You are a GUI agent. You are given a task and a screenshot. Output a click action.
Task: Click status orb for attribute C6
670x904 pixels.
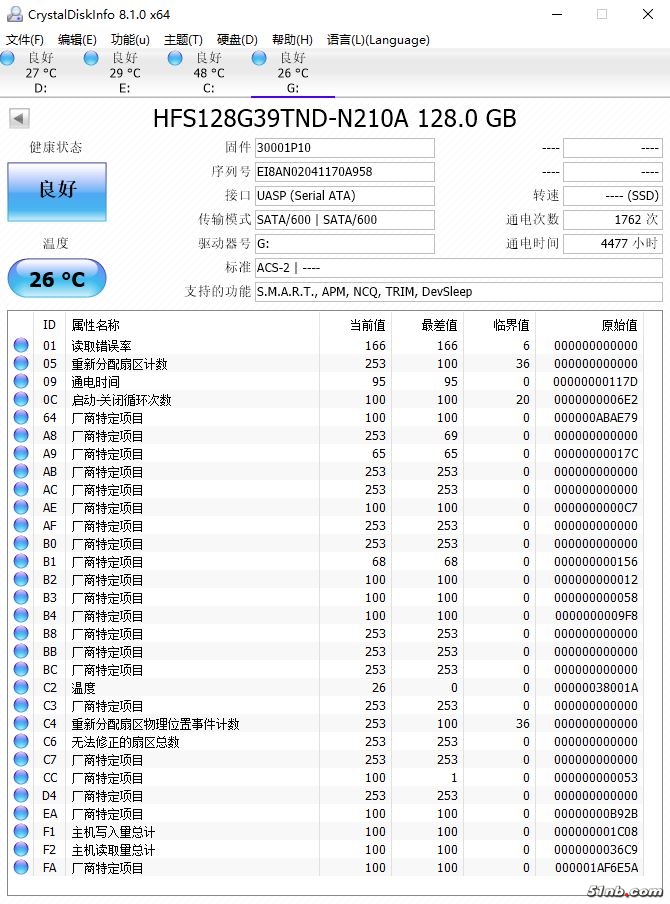point(21,741)
